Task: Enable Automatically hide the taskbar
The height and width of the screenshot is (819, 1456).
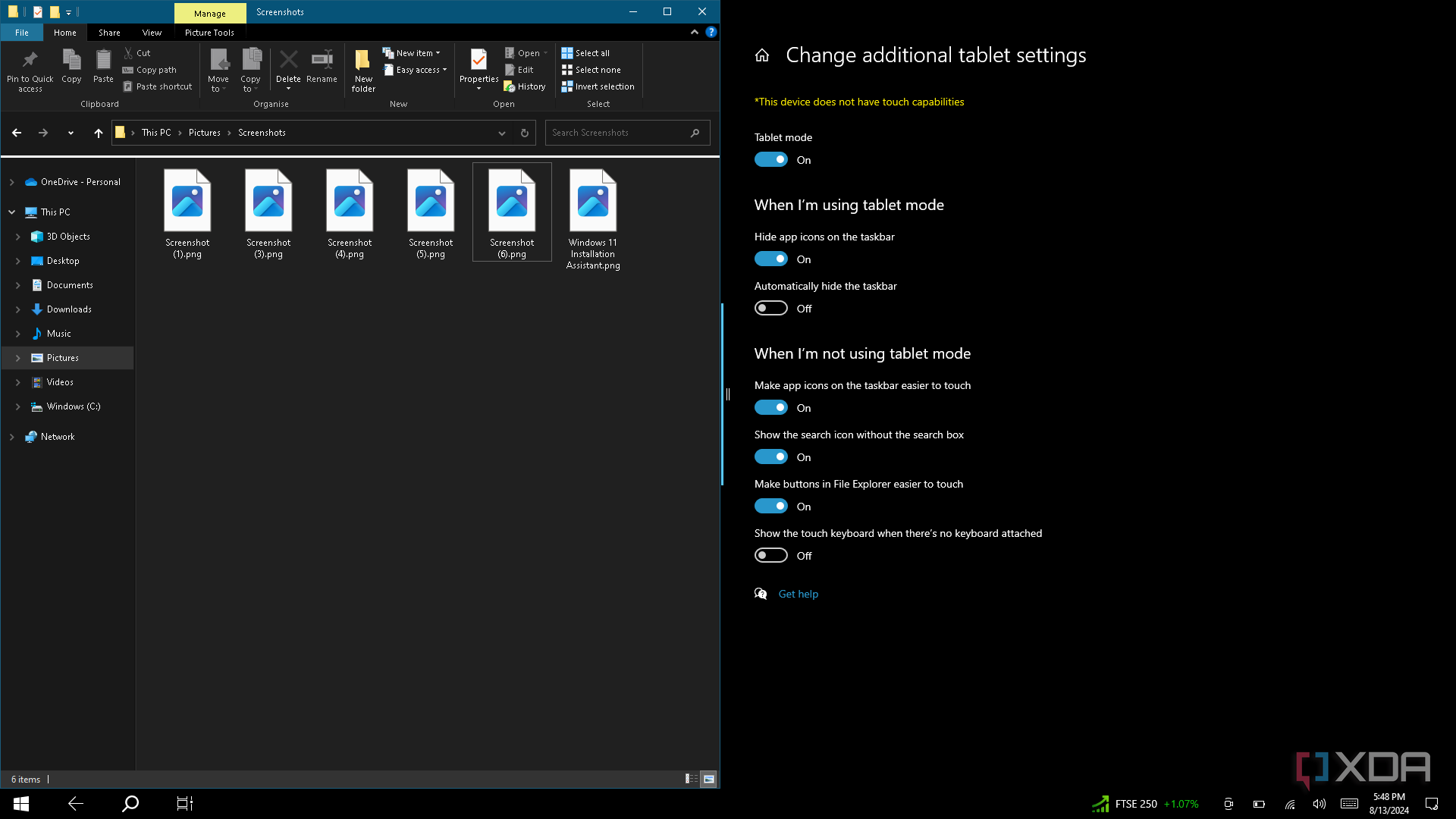Action: [x=771, y=309]
